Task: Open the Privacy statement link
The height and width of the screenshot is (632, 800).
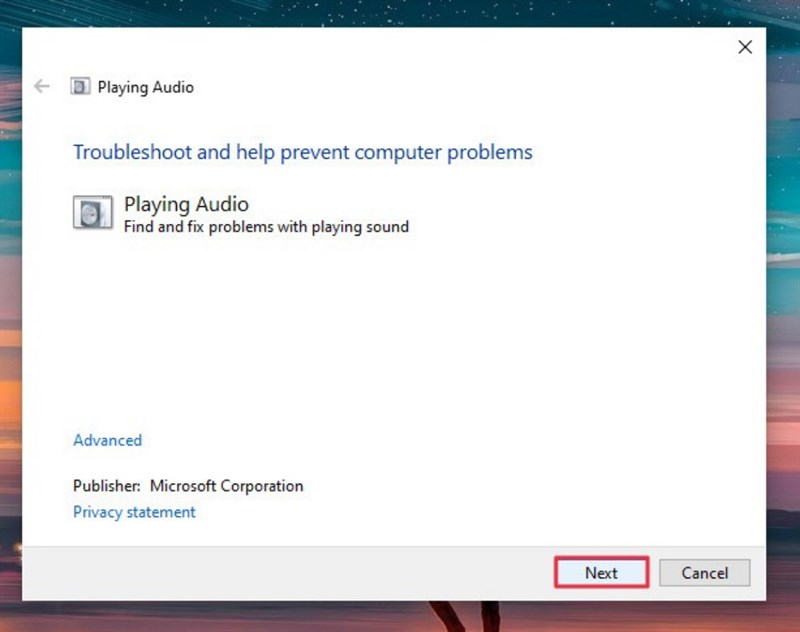Action: (134, 512)
